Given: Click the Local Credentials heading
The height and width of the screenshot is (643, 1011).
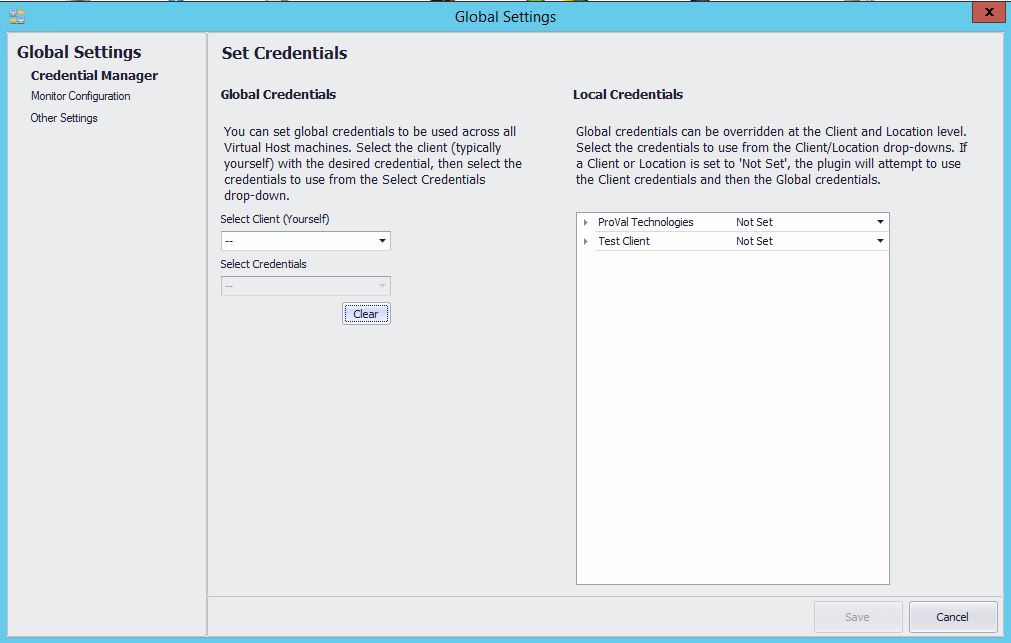Looking at the screenshot, I should coord(628,94).
